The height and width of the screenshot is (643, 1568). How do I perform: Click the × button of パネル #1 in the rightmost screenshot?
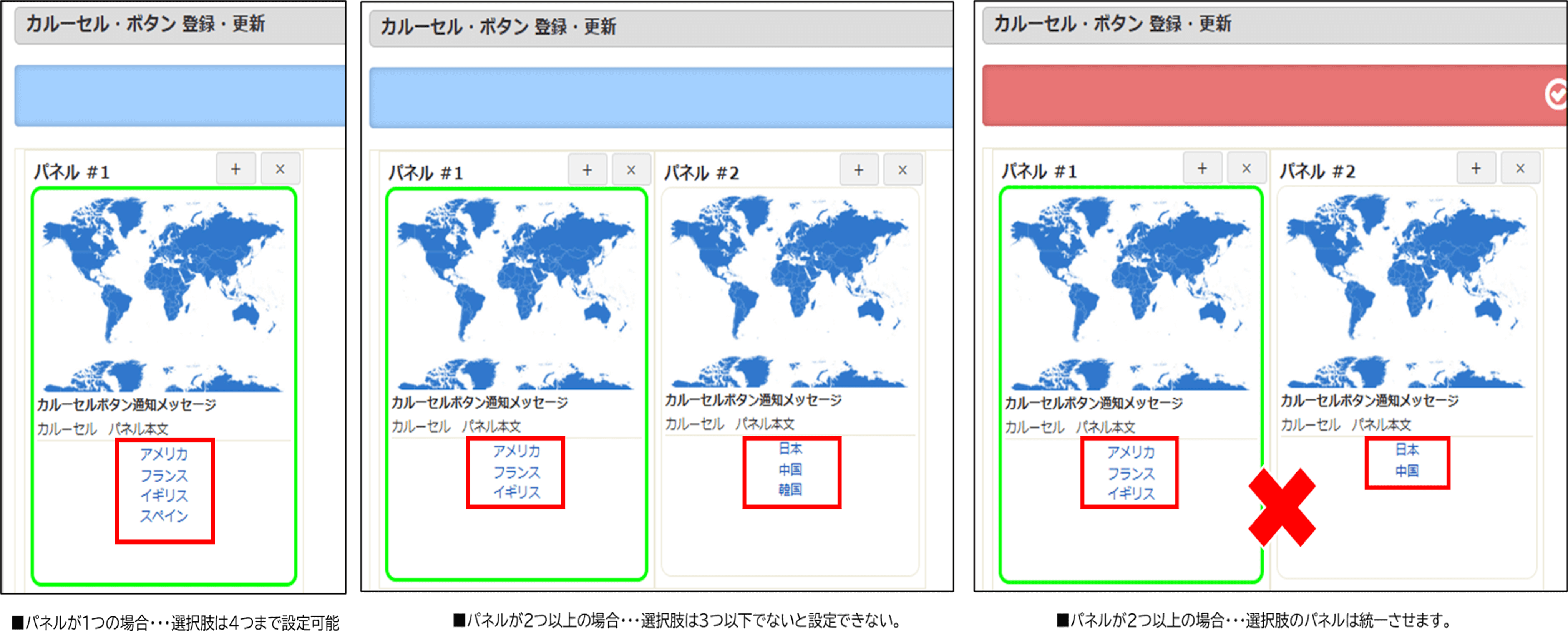point(1247,169)
